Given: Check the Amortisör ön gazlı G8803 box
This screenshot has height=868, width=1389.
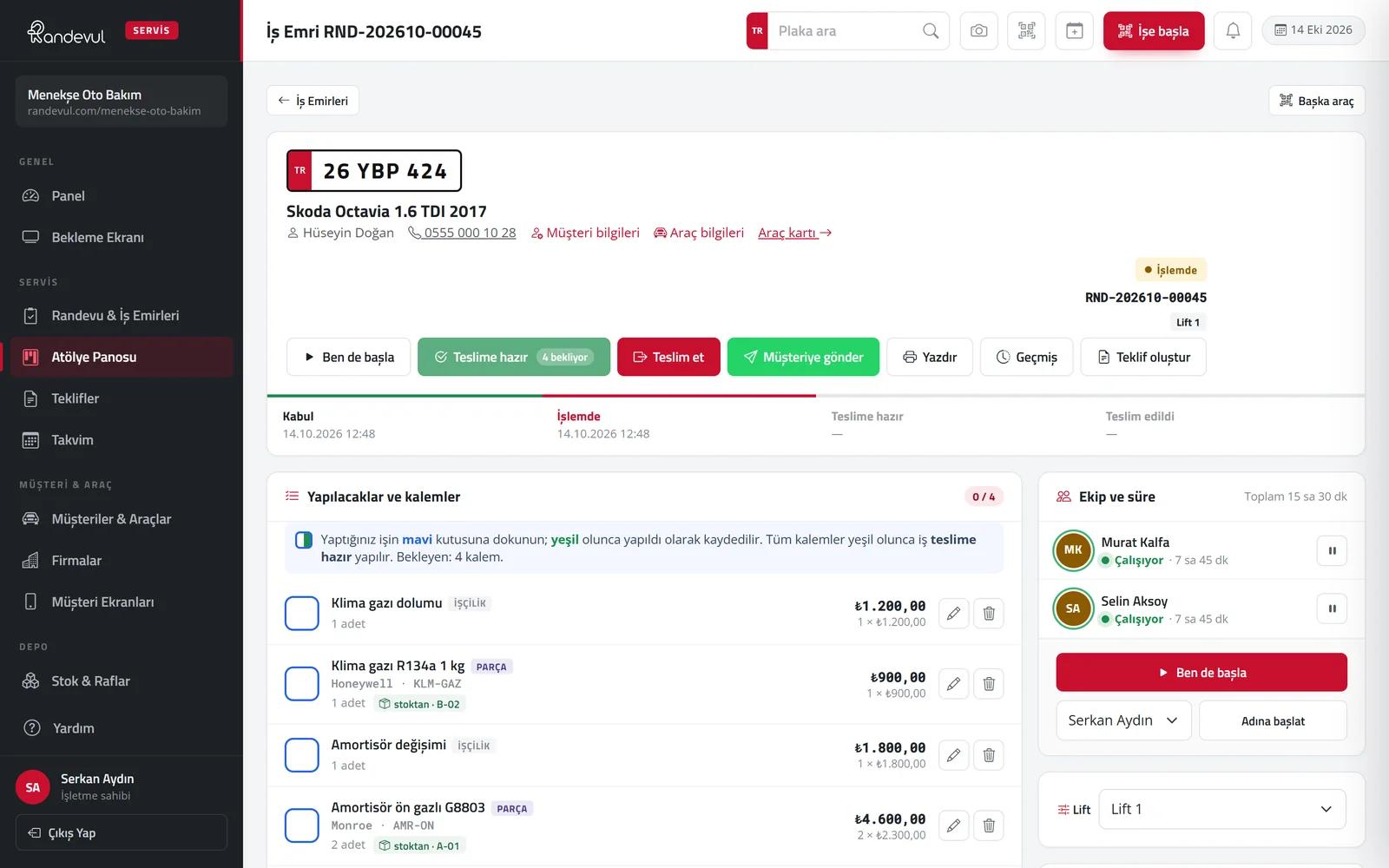Looking at the screenshot, I should pyautogui.click(x=302, y=825).
